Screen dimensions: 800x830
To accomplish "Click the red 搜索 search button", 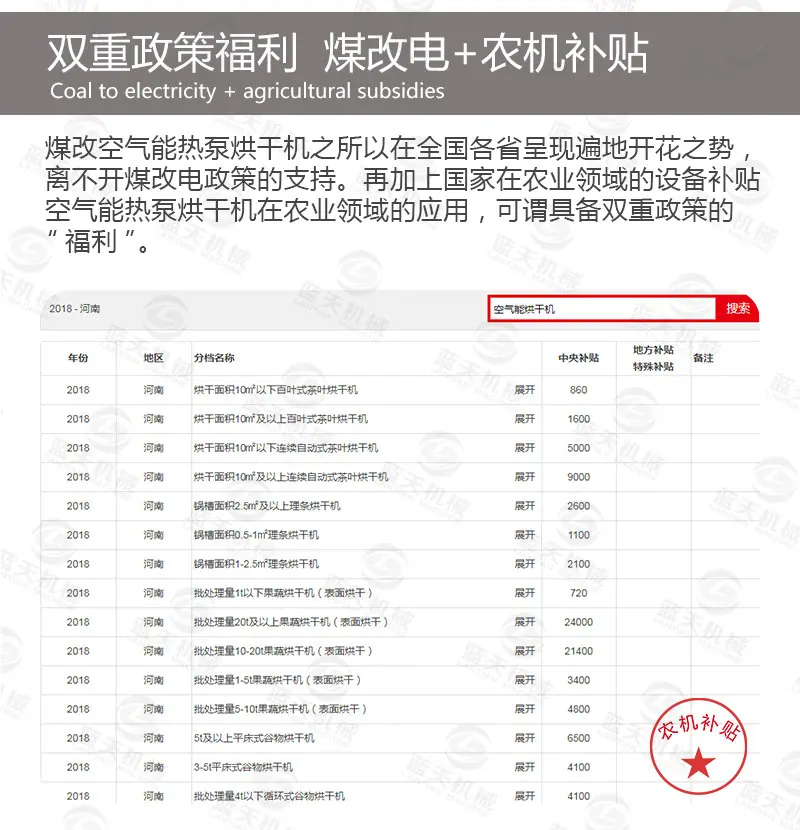I will 738,308.
